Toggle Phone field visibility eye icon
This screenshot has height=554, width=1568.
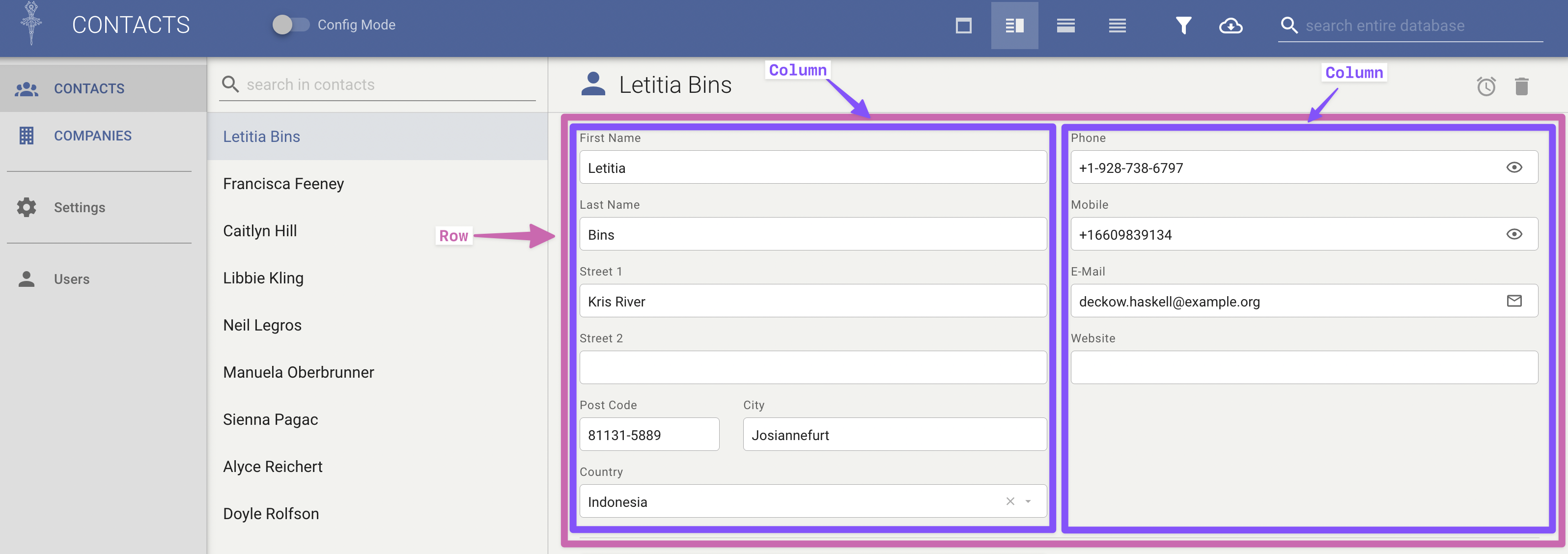coord(1514,167)
